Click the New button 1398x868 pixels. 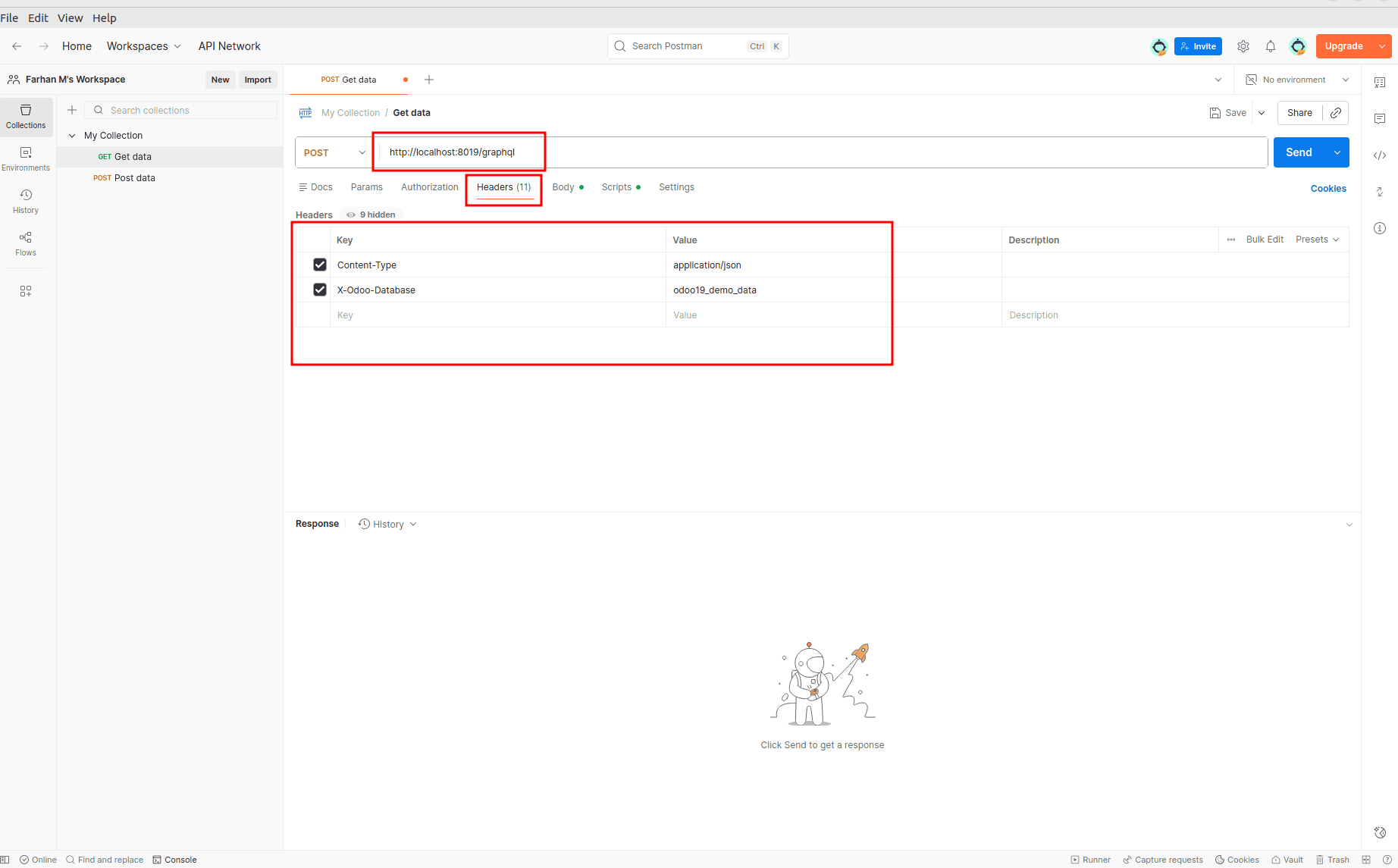coord(220,80)
